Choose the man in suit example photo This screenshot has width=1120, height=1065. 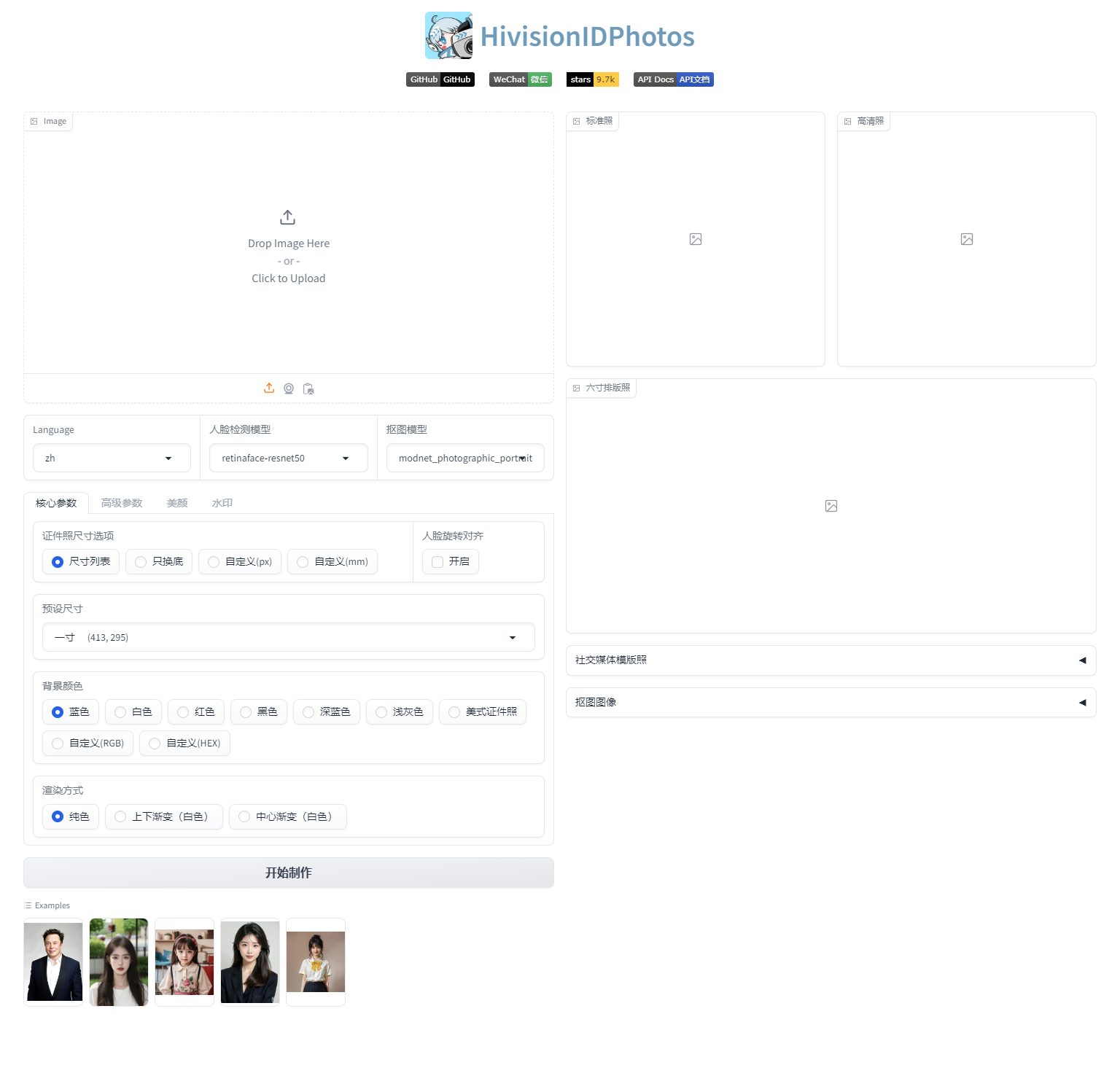click(x=53, y=962)
